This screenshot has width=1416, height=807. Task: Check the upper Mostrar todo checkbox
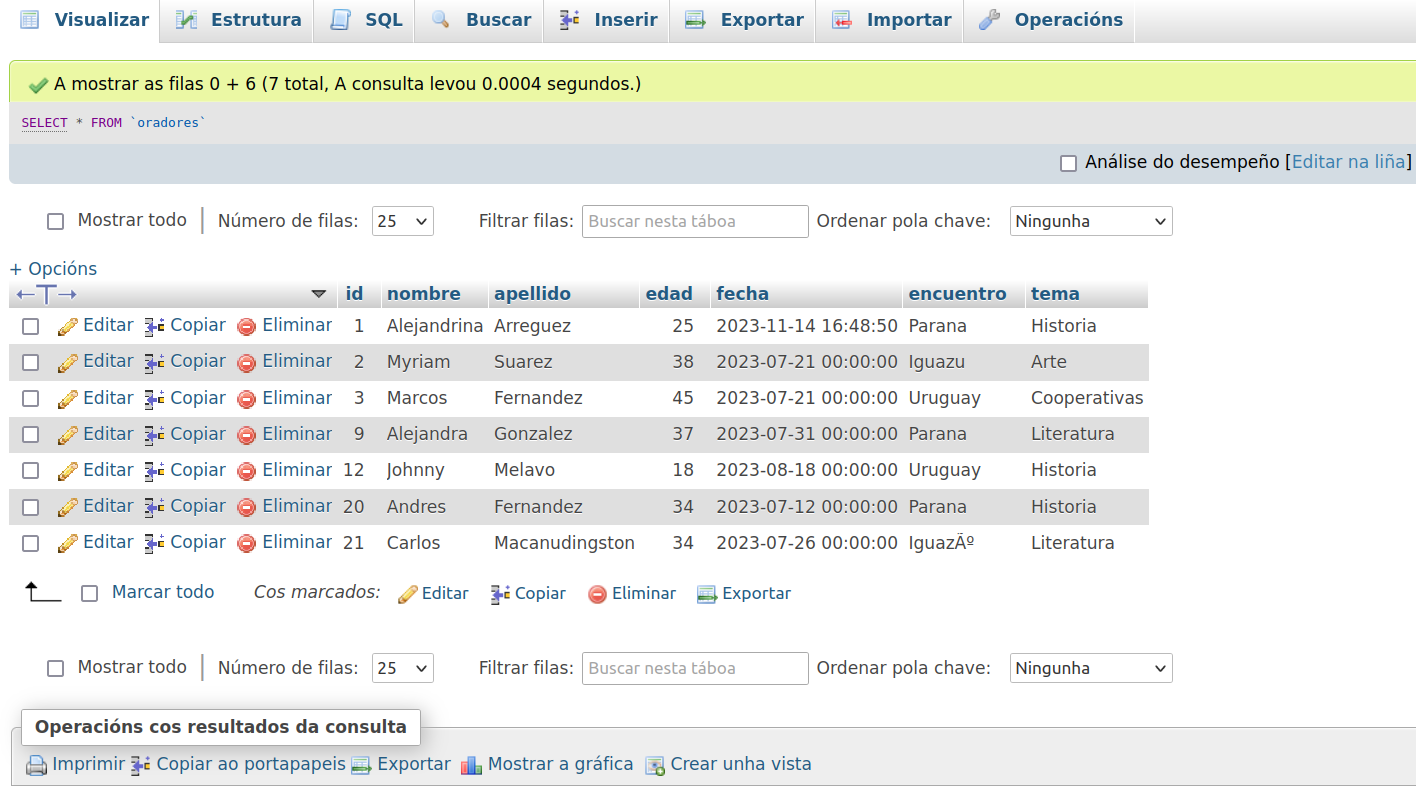pos(56,222)
